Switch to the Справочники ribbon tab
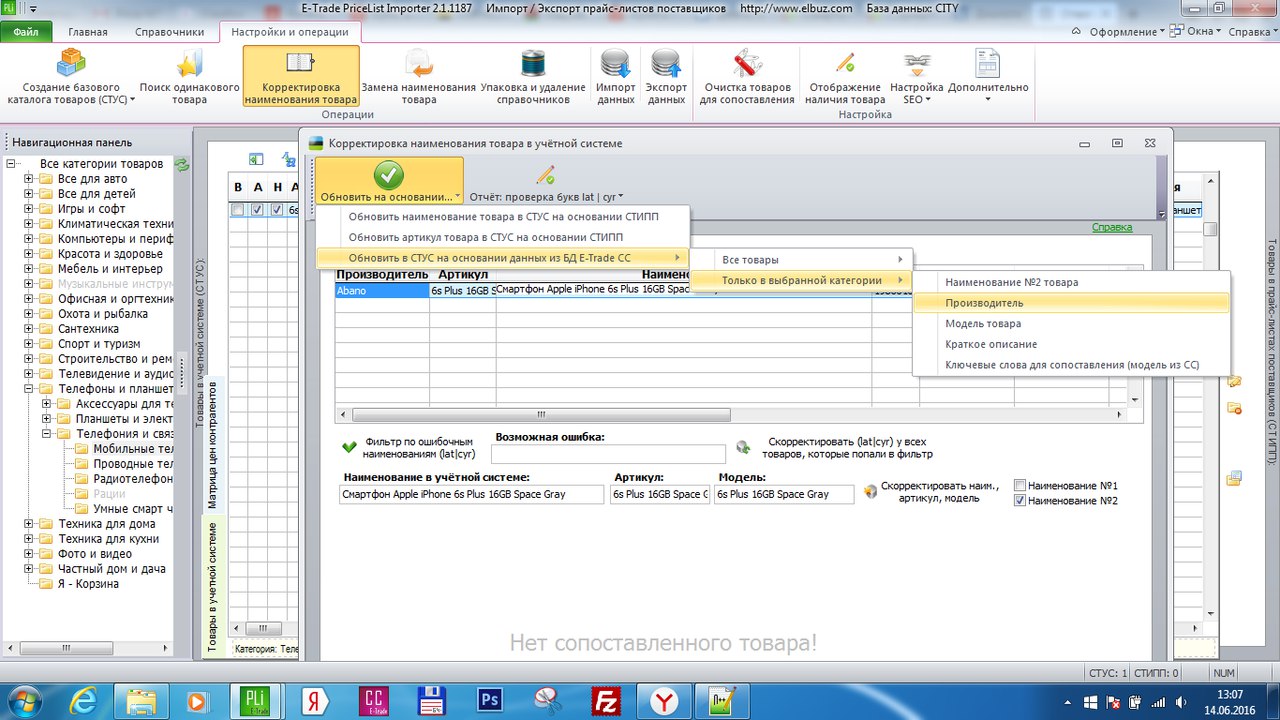The width and height of the screenshot is (1280, 720). [x=170, y=32]
